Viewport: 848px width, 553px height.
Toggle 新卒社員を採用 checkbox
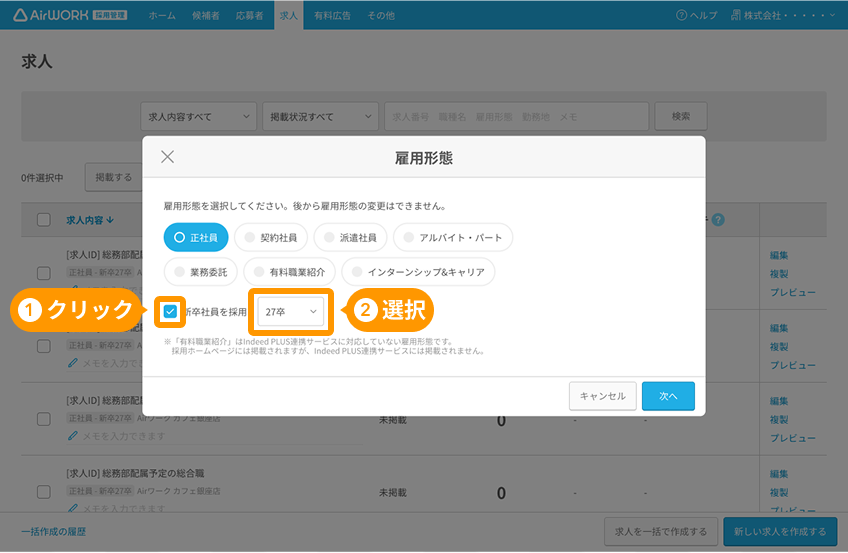pos(170,311)
